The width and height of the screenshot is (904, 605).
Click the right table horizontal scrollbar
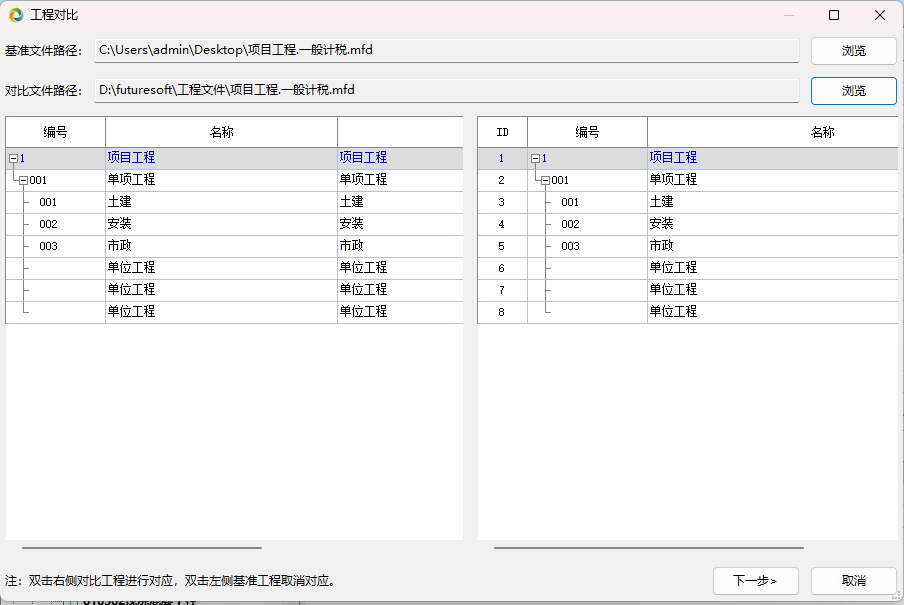[x=648, y=547]
